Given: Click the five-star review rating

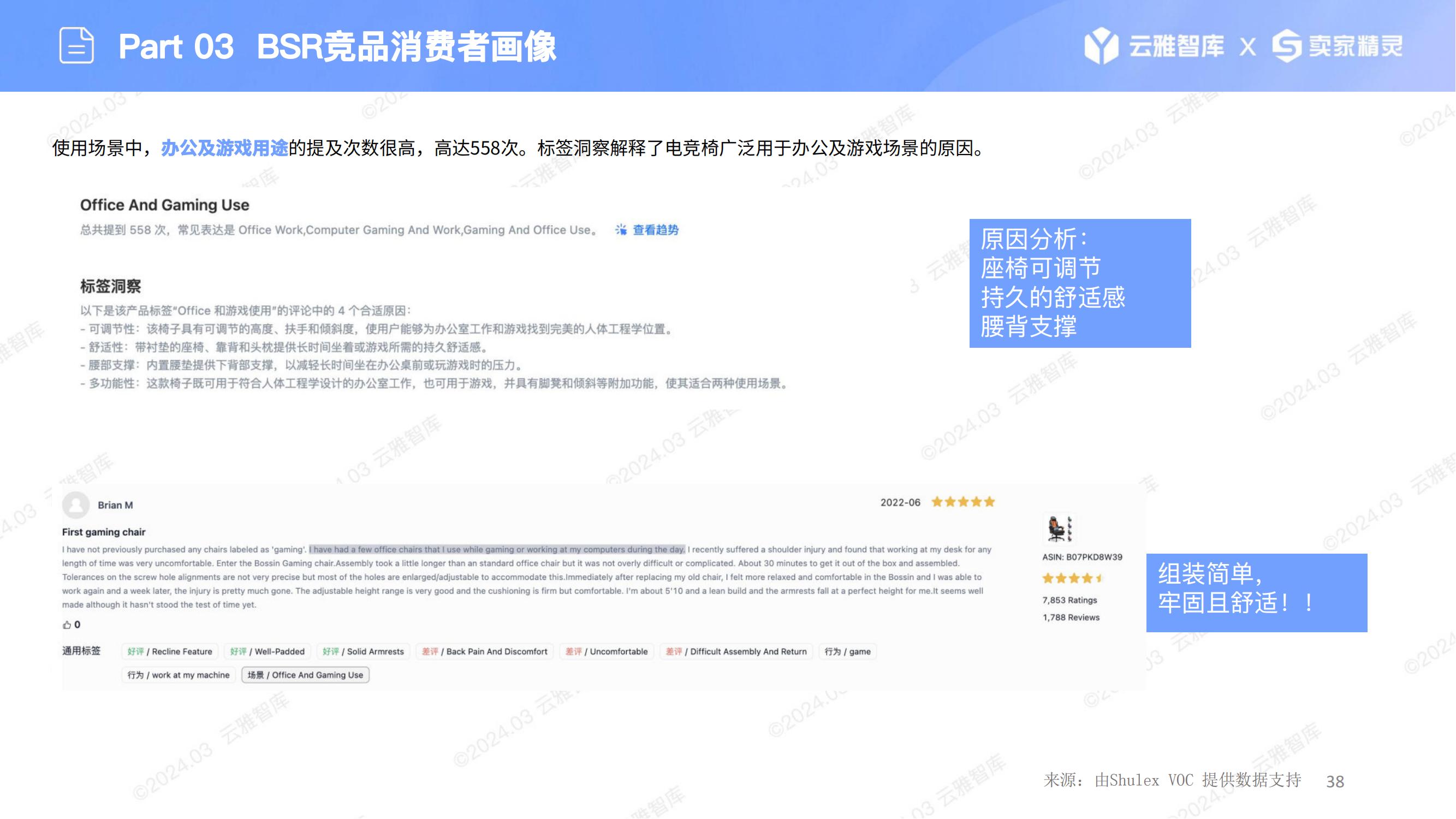Looking at the screenshot, I should coord(962,502).
